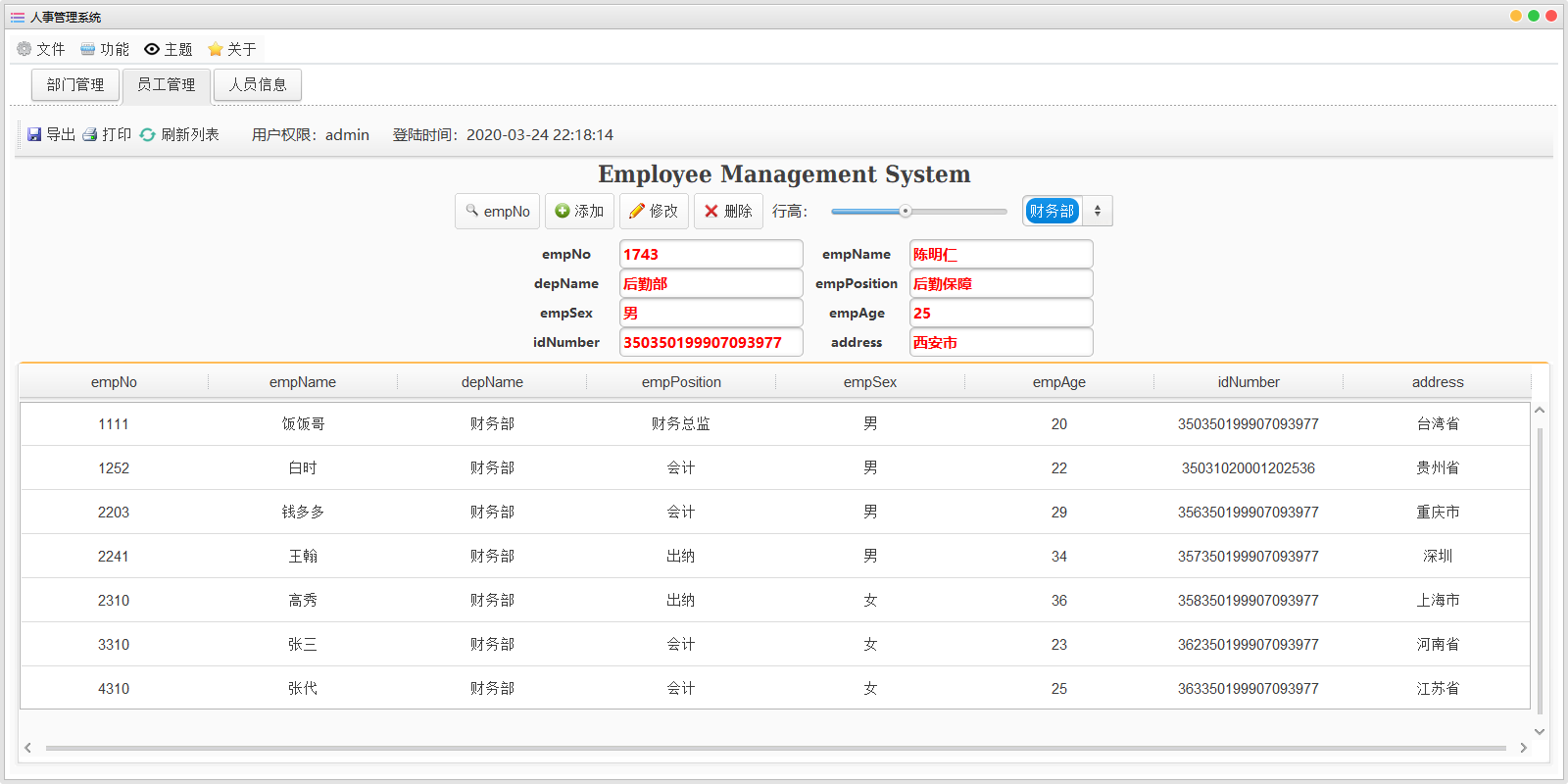The height and width of the screenshot is (784, 1568).
Task: Click age 36 cell
Action: [x=1059, y=601]
